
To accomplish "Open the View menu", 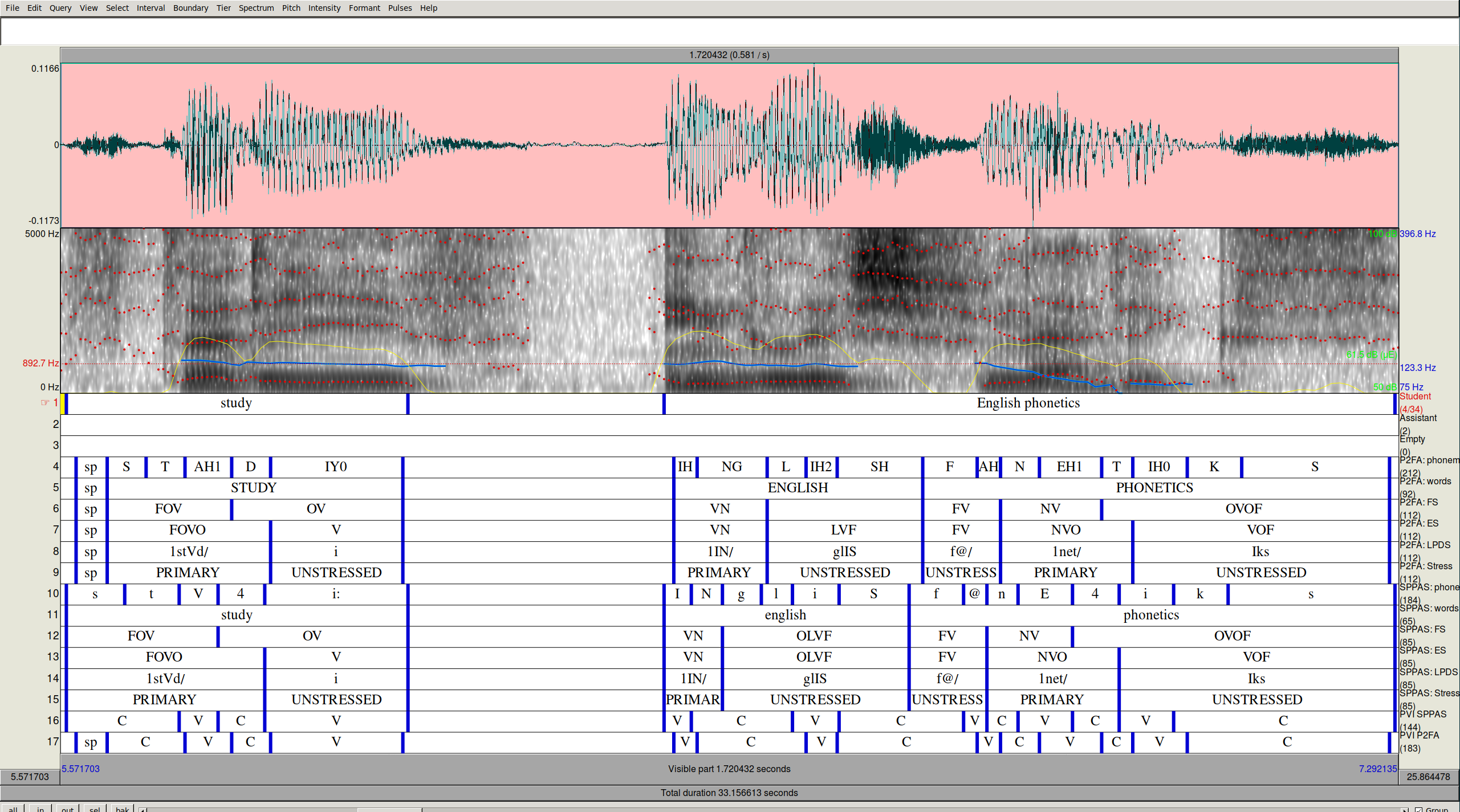I will pyautogui.click(x=88, y=8).
